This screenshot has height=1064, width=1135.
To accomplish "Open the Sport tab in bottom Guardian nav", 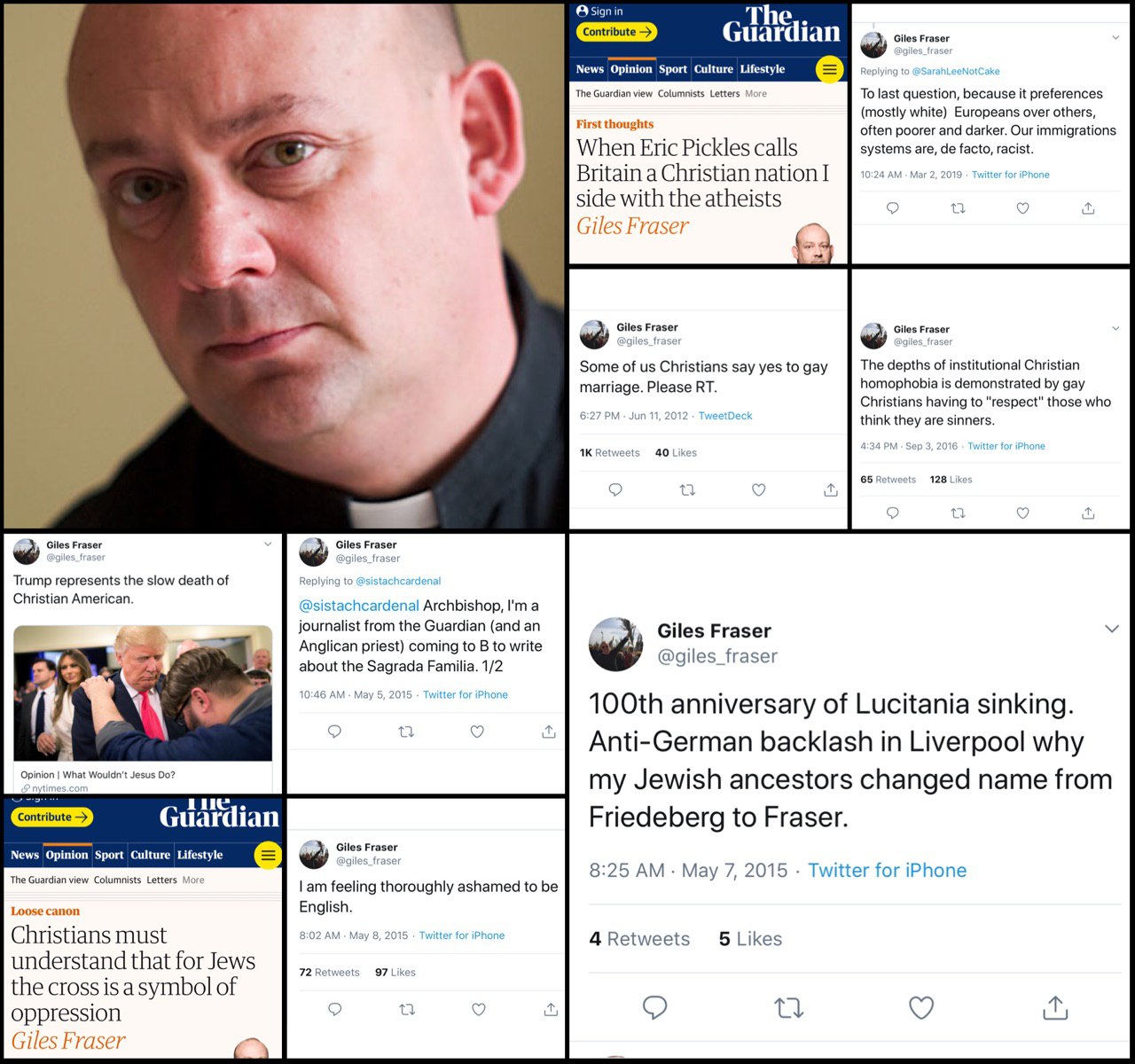I will [x=109, y=855].
